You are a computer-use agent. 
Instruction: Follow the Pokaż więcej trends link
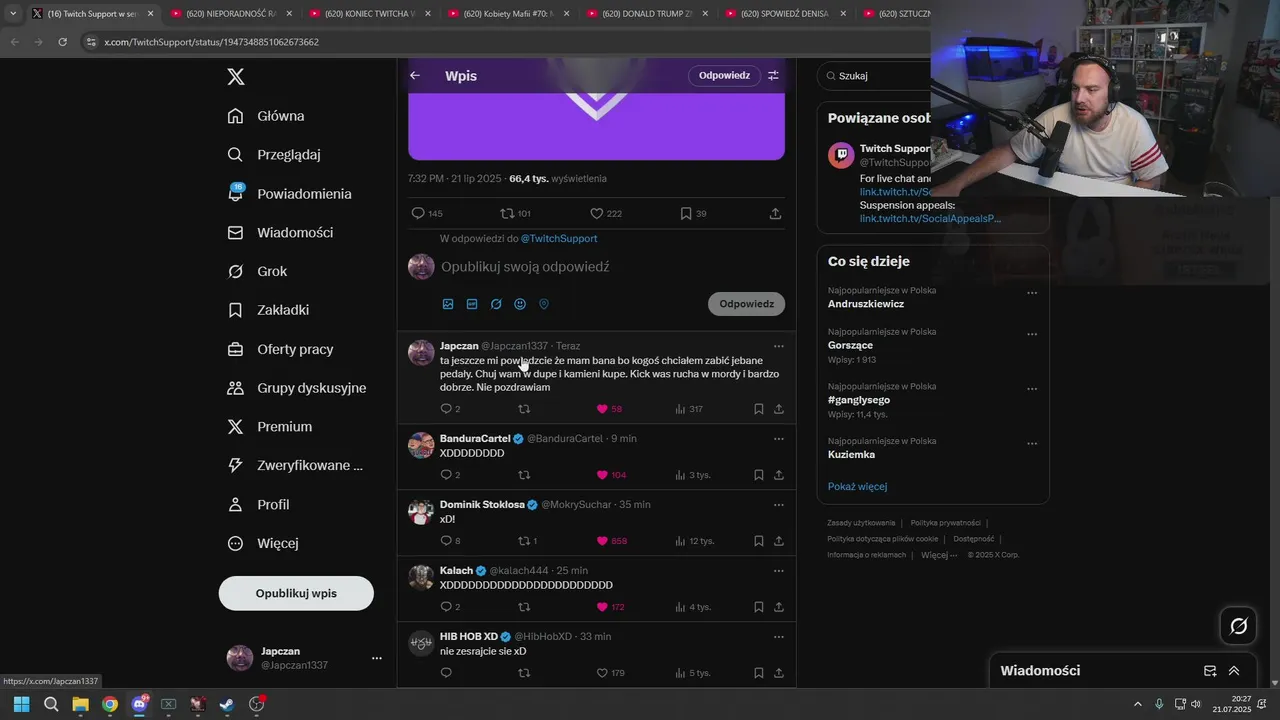857,487
